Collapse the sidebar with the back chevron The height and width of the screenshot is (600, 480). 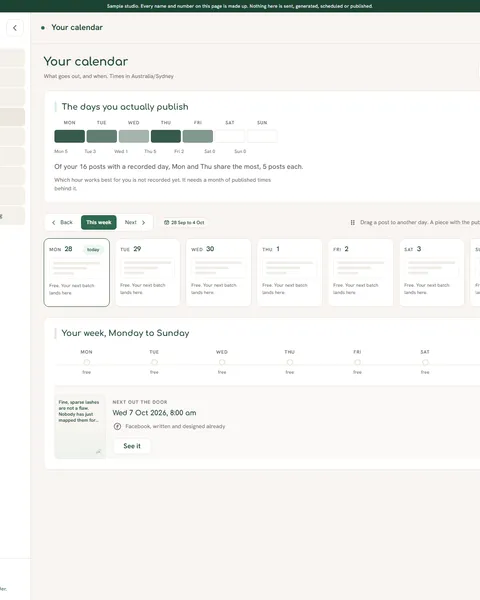click(15, 28)
